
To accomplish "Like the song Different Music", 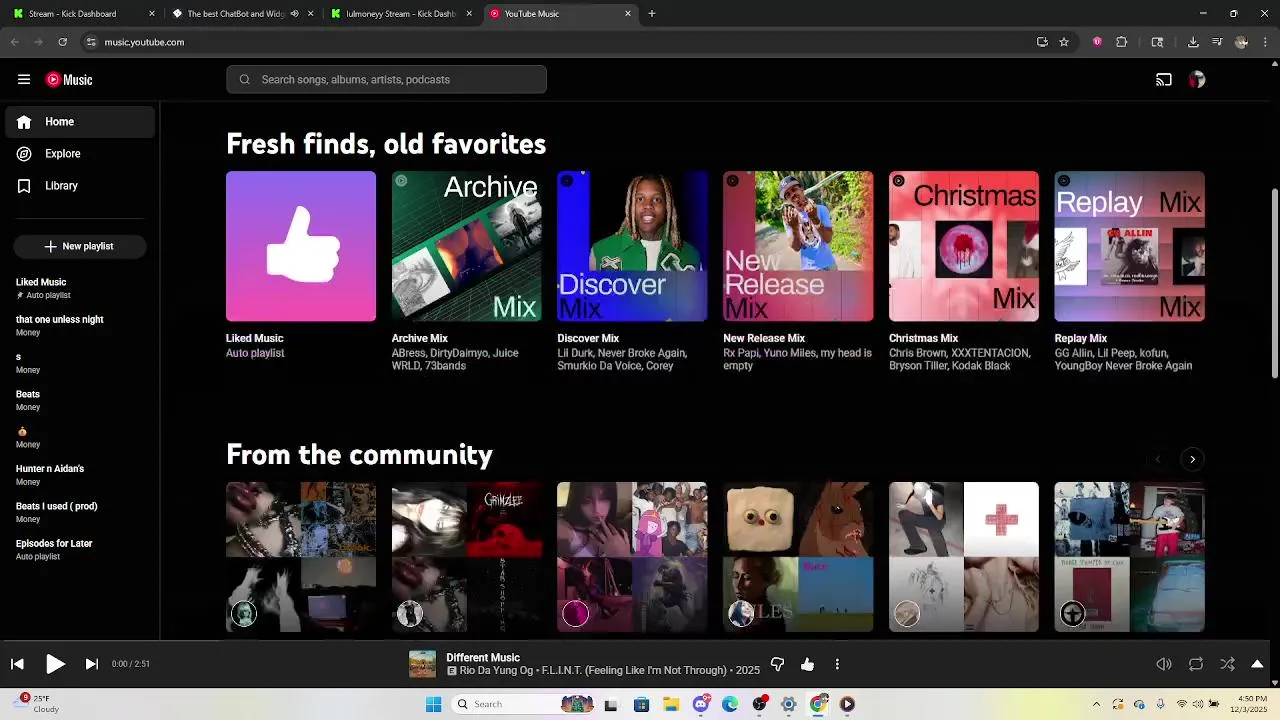I will click(807, 664).
